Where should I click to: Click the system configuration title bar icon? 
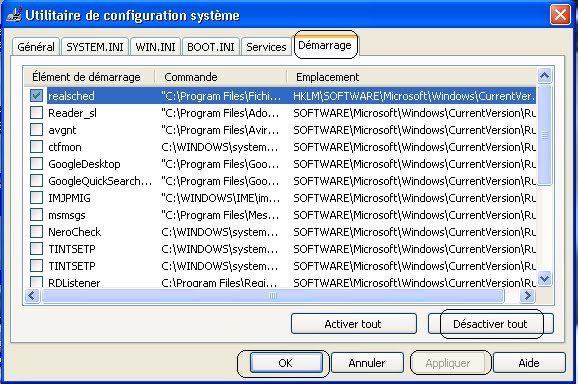point(14,15)
